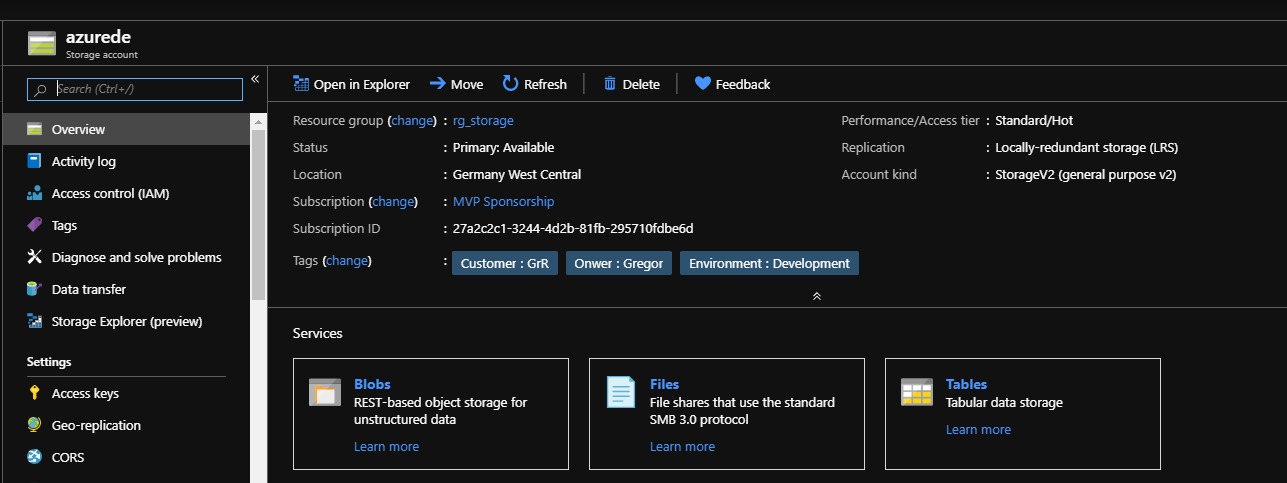Click the Access keys key icon
Image resolution: width=1287 pixels, height=483 pixels.
(34, 393)
